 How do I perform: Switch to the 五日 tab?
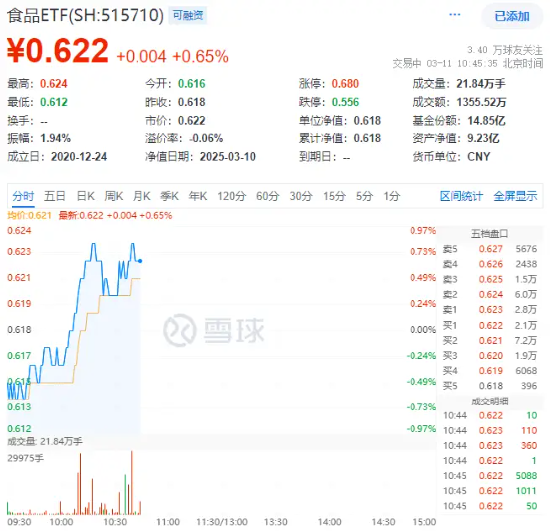click(55, 196)
